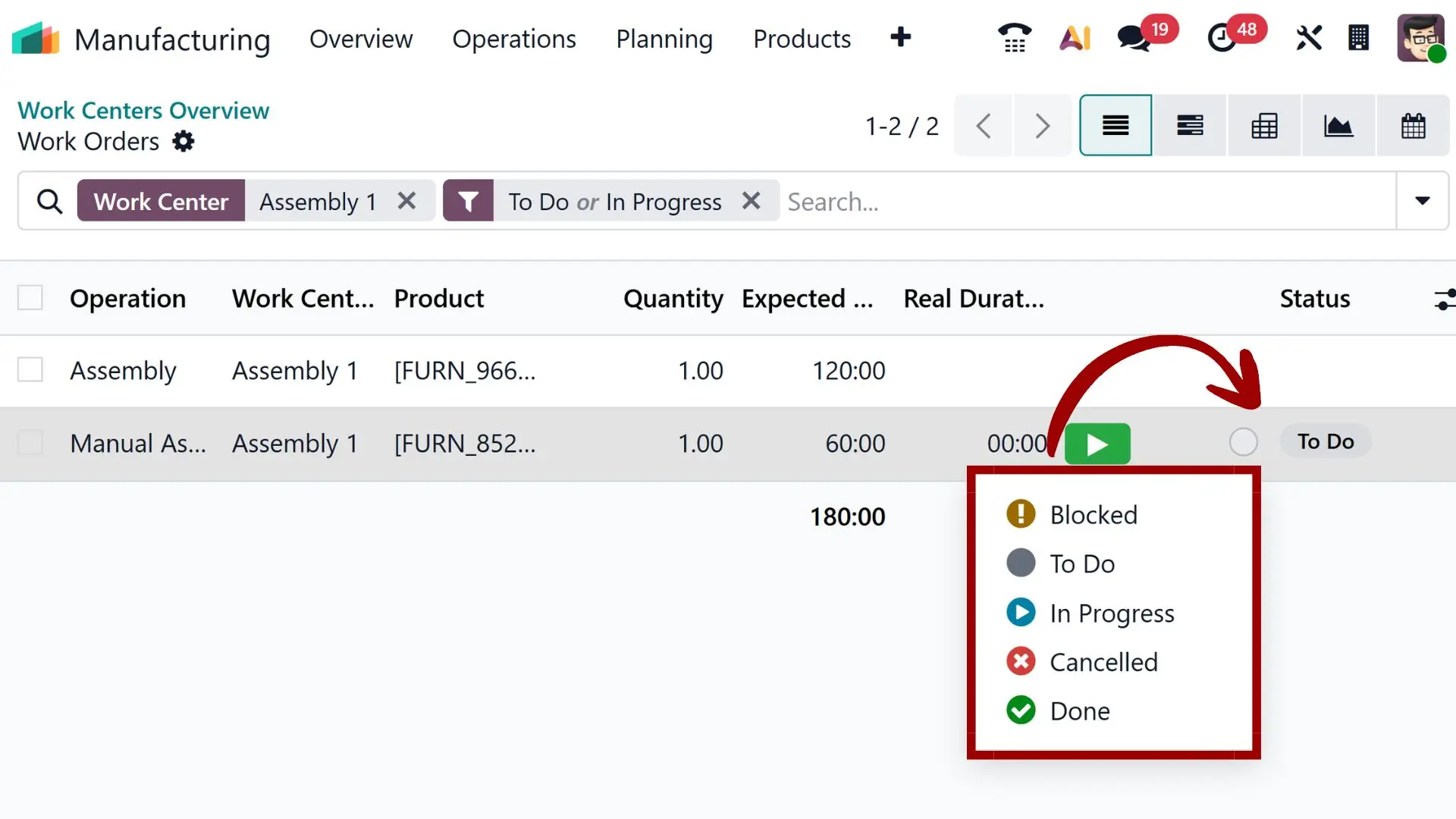The height and width of the screenshot is (819, 1456).
Task: Open Work Centers Overview breadcrumb link
Action: [x=143, y=111]
